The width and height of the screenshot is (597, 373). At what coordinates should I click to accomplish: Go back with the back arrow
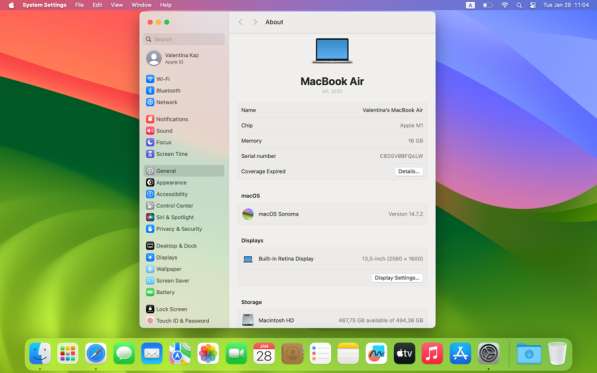(241, 22)
